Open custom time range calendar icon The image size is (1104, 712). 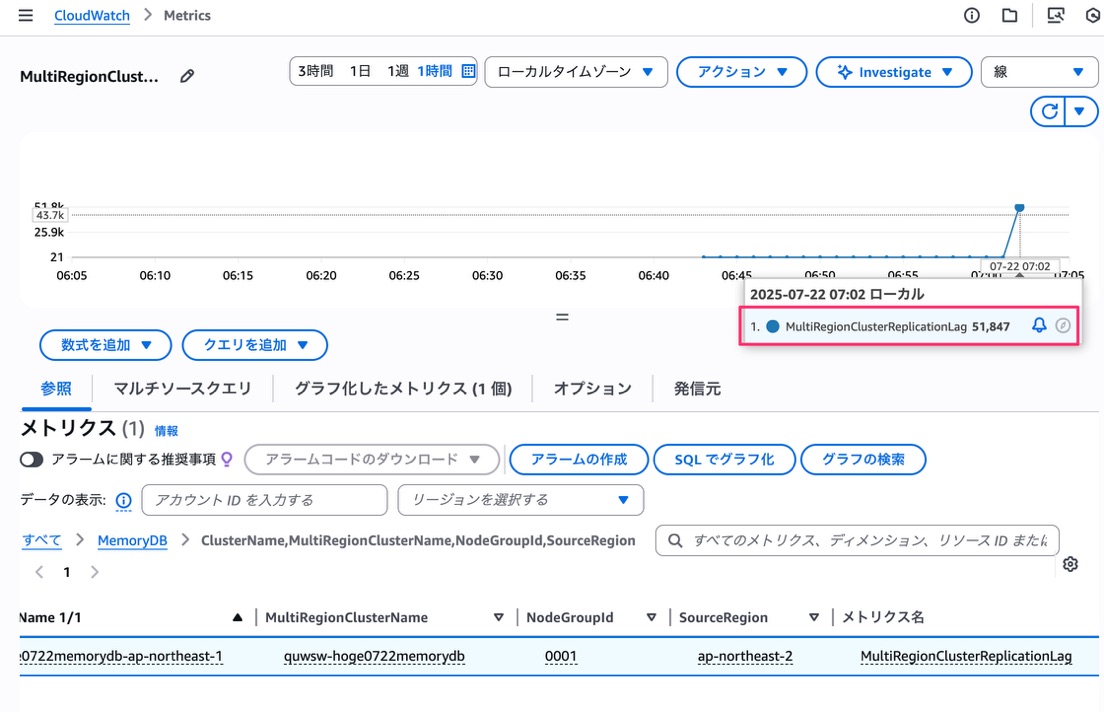coord(468,71)
